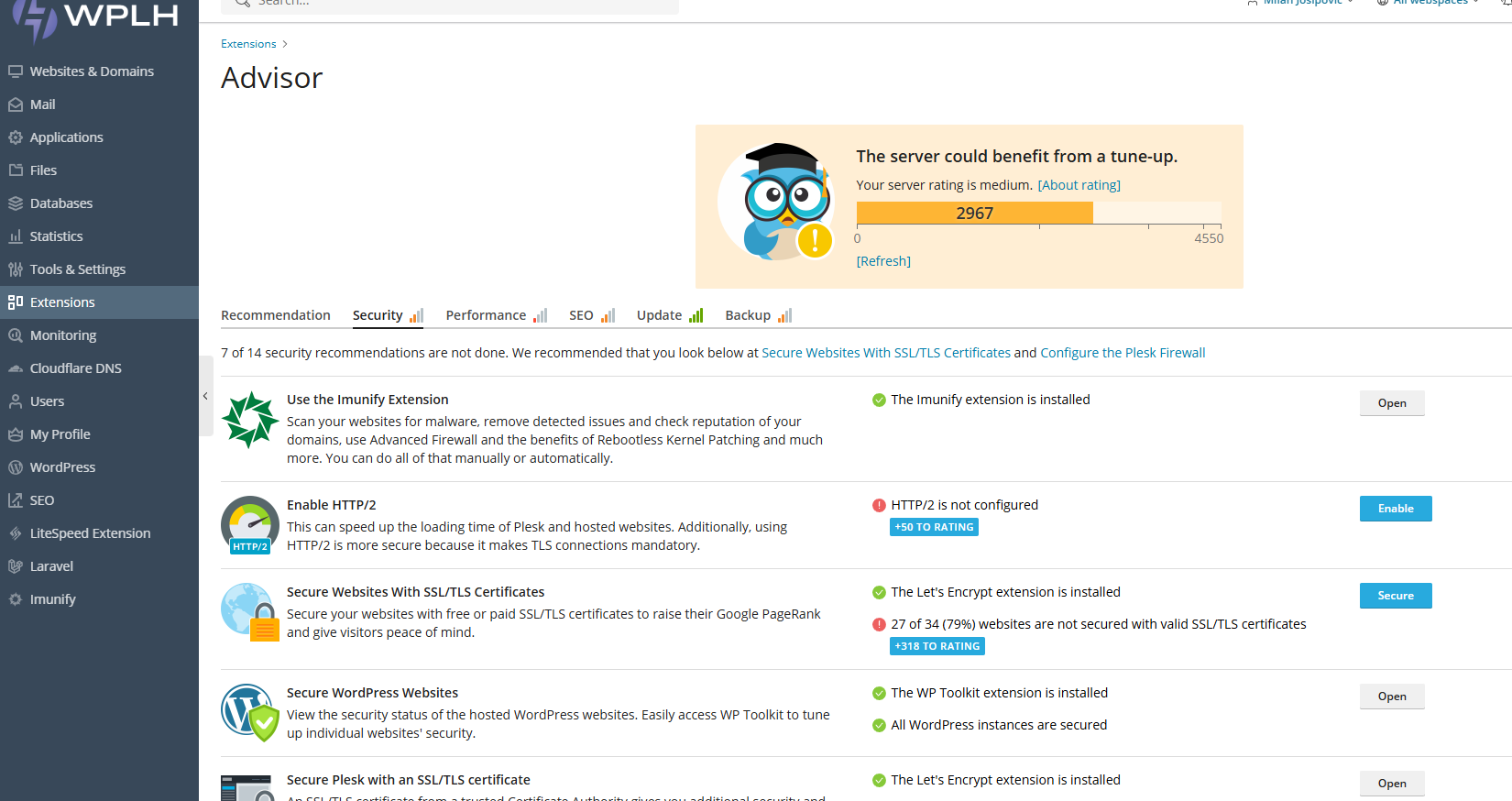
Task: Open the SEO tab
Action: click(592, 315)
